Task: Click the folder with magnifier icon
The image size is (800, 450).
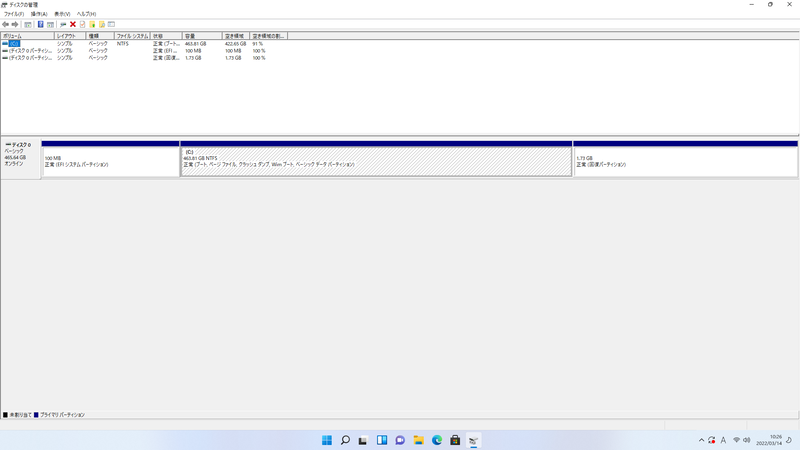Action: 102,24
